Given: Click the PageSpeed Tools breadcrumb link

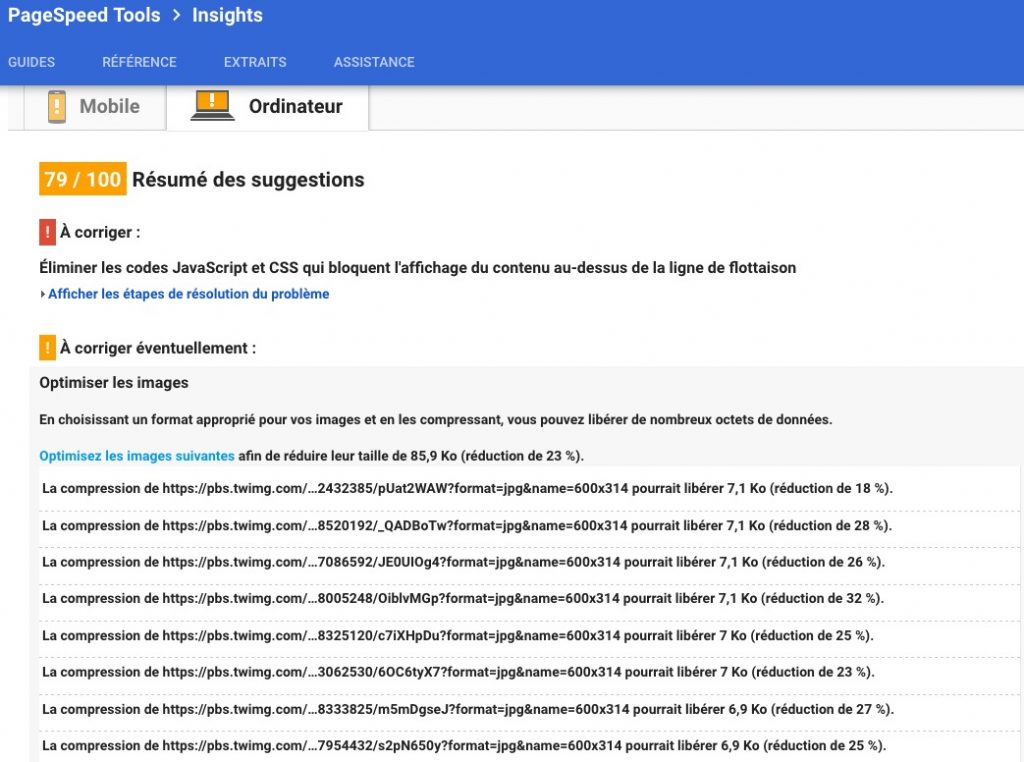Looking at the screenshot, I should (84, 16).
